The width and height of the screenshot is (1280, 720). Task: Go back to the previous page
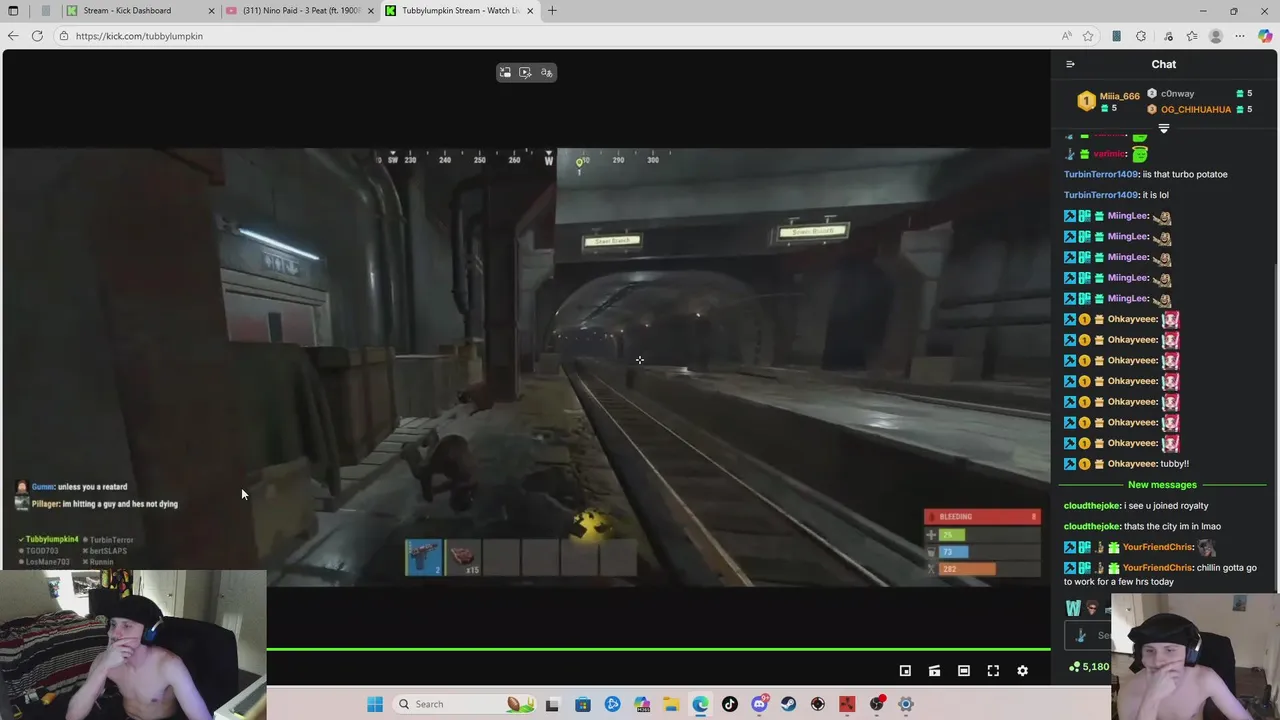pos(13,36)
